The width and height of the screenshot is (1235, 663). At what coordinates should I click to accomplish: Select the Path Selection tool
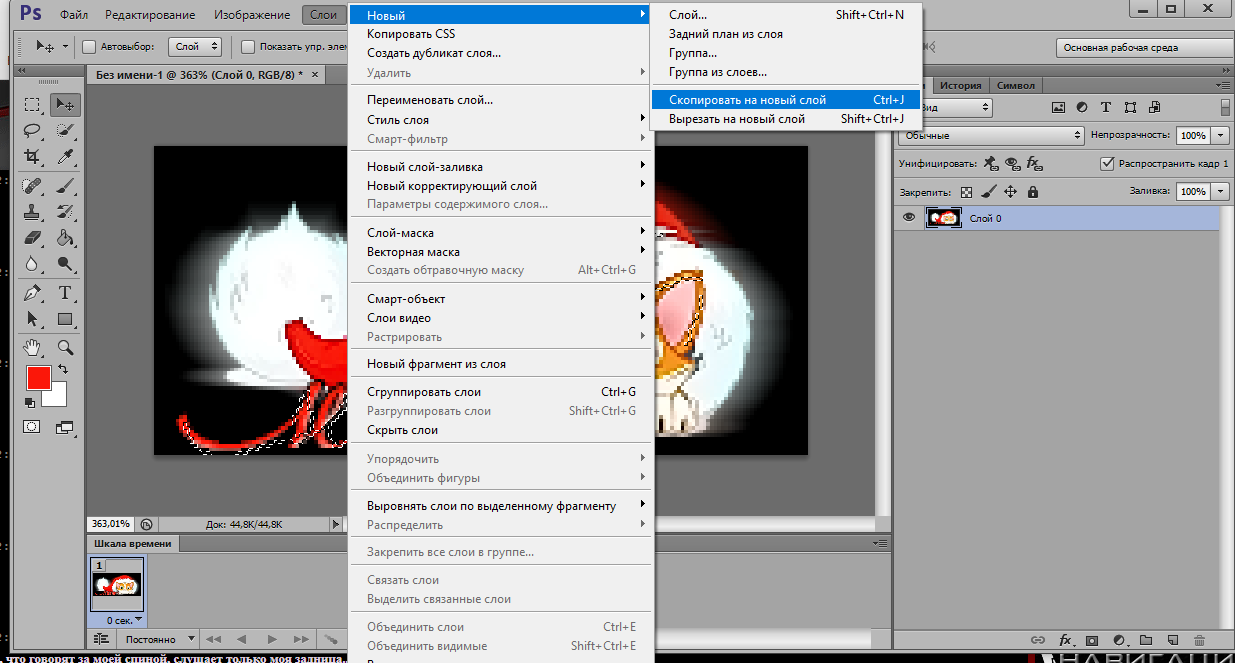point(33,319)
